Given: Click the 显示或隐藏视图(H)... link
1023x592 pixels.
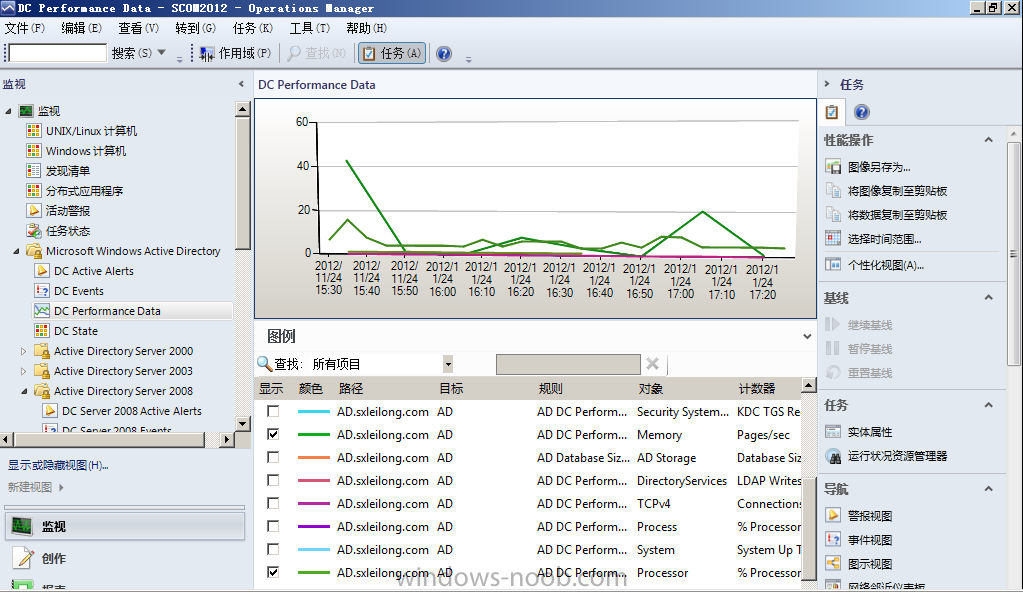Looking at the screenshot, I should click(58, 465).
